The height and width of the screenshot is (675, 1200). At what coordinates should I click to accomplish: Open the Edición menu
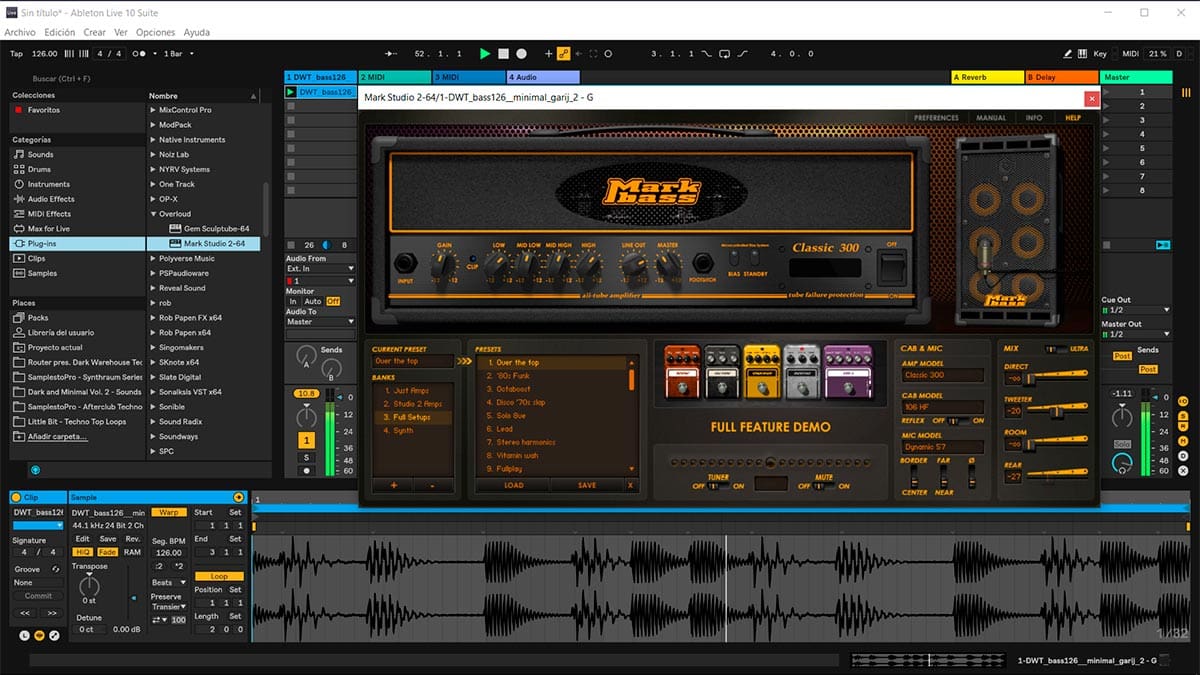(60, 33)
